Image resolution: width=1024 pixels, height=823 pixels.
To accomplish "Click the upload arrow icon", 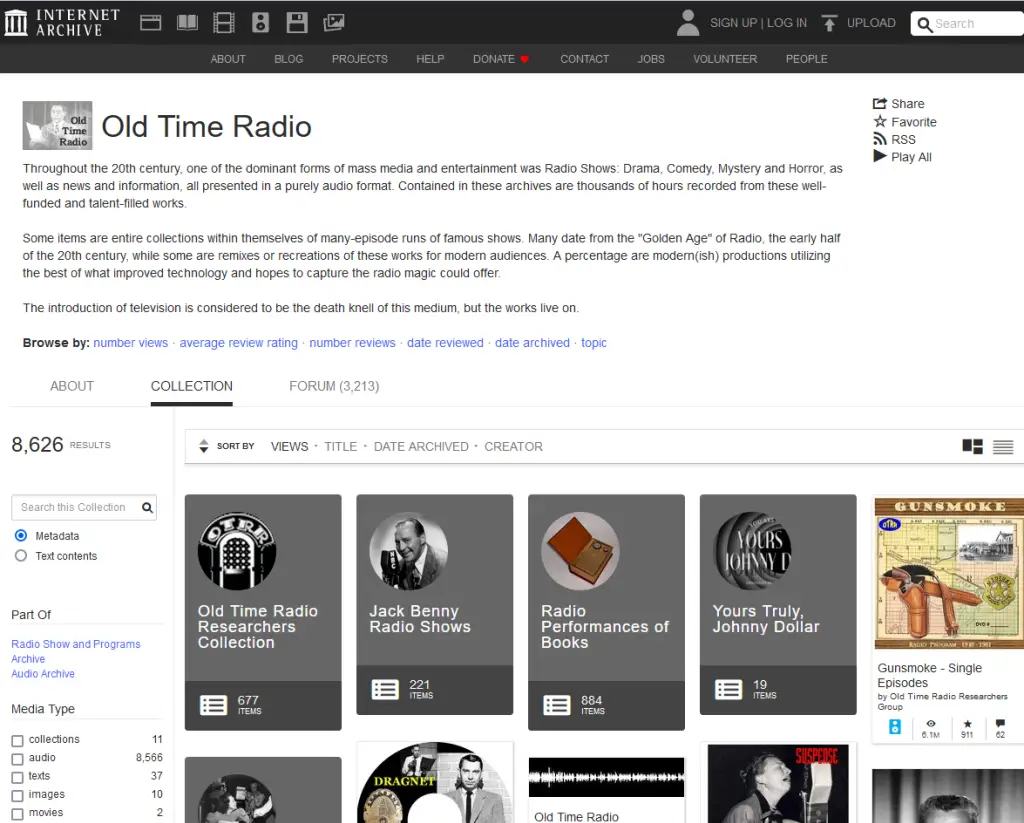I will coord(829,23).
